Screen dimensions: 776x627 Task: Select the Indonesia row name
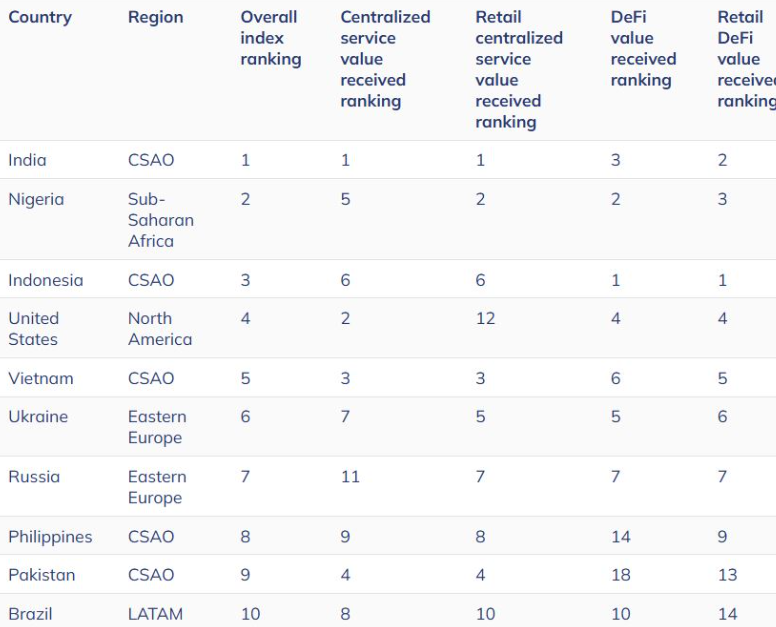coord(46,280)
